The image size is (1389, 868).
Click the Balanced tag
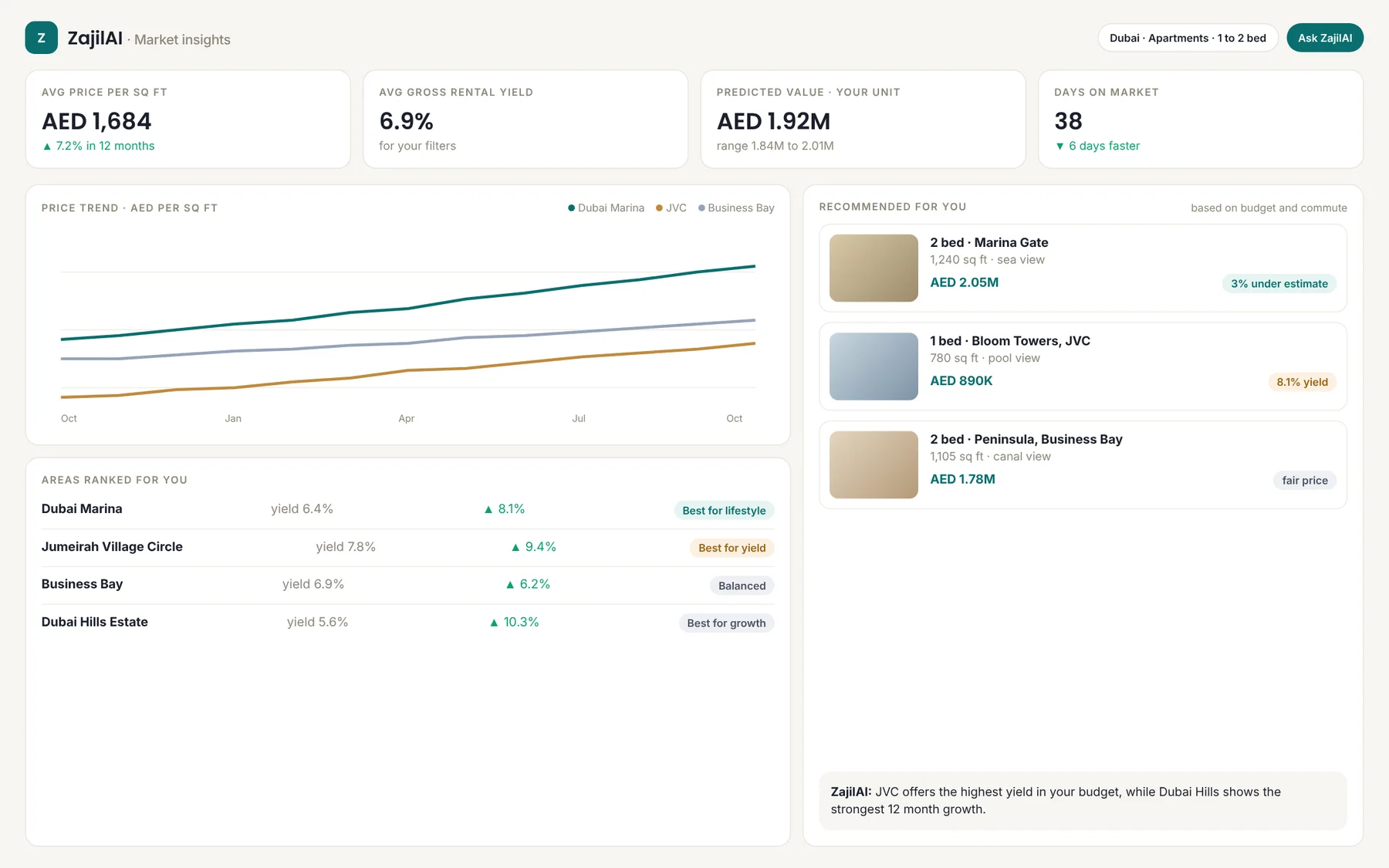(742, 586)
